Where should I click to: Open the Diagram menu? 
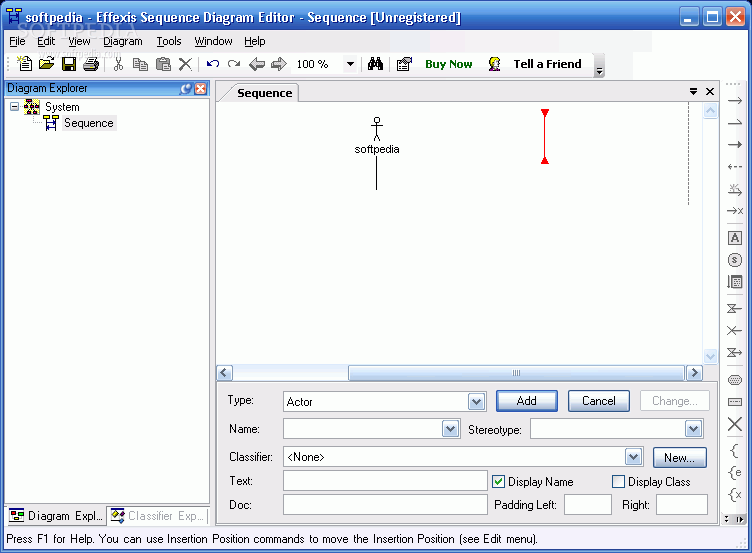[123, 41]
